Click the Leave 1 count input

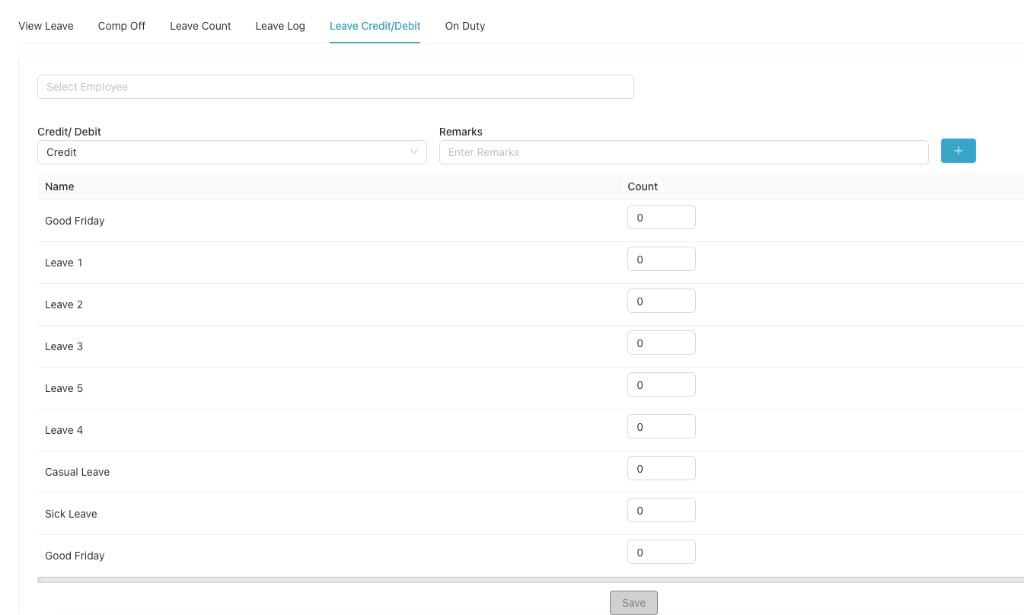[x=661, y=258]
